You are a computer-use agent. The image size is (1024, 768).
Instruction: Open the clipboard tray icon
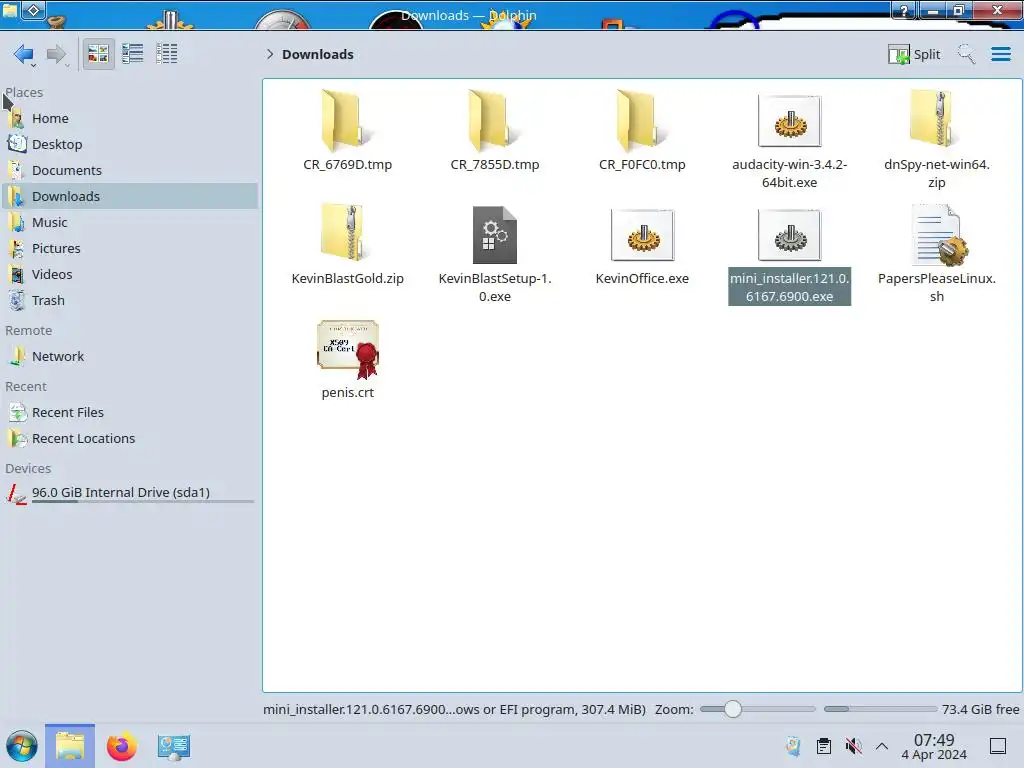(x=824, y=746)
